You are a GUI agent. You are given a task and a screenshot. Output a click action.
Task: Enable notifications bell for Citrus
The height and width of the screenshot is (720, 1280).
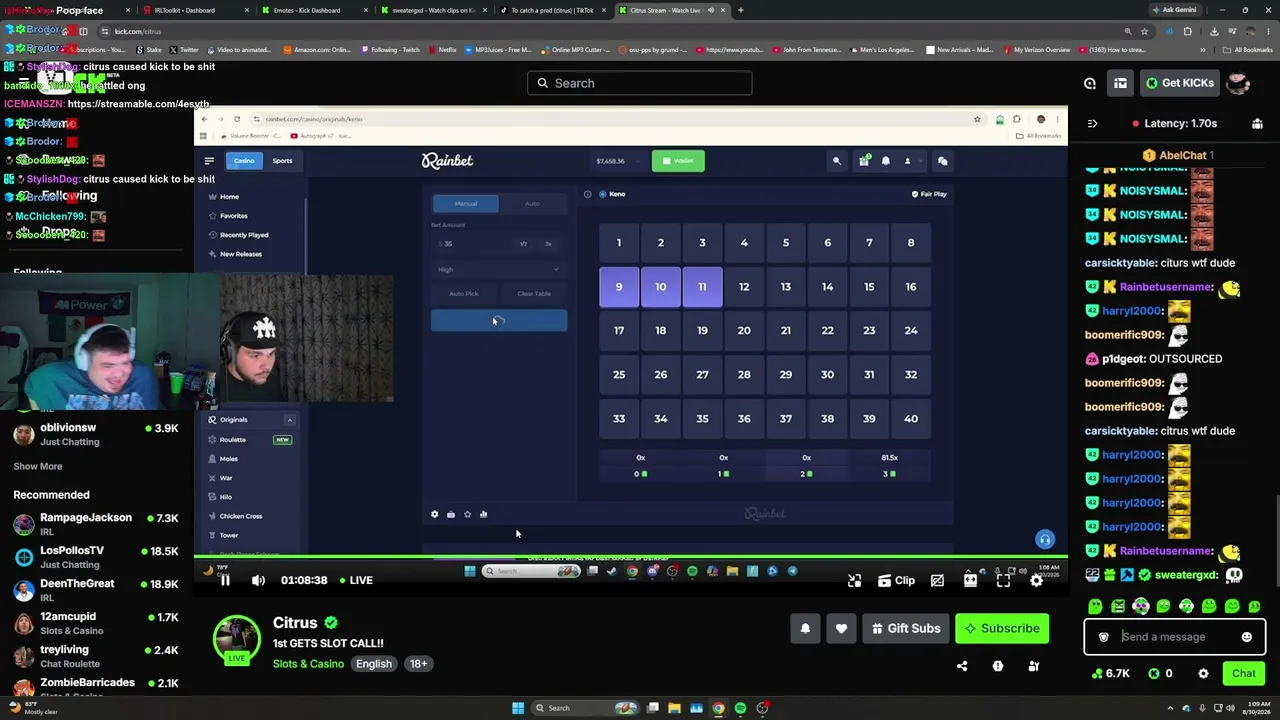pos(805,628)
